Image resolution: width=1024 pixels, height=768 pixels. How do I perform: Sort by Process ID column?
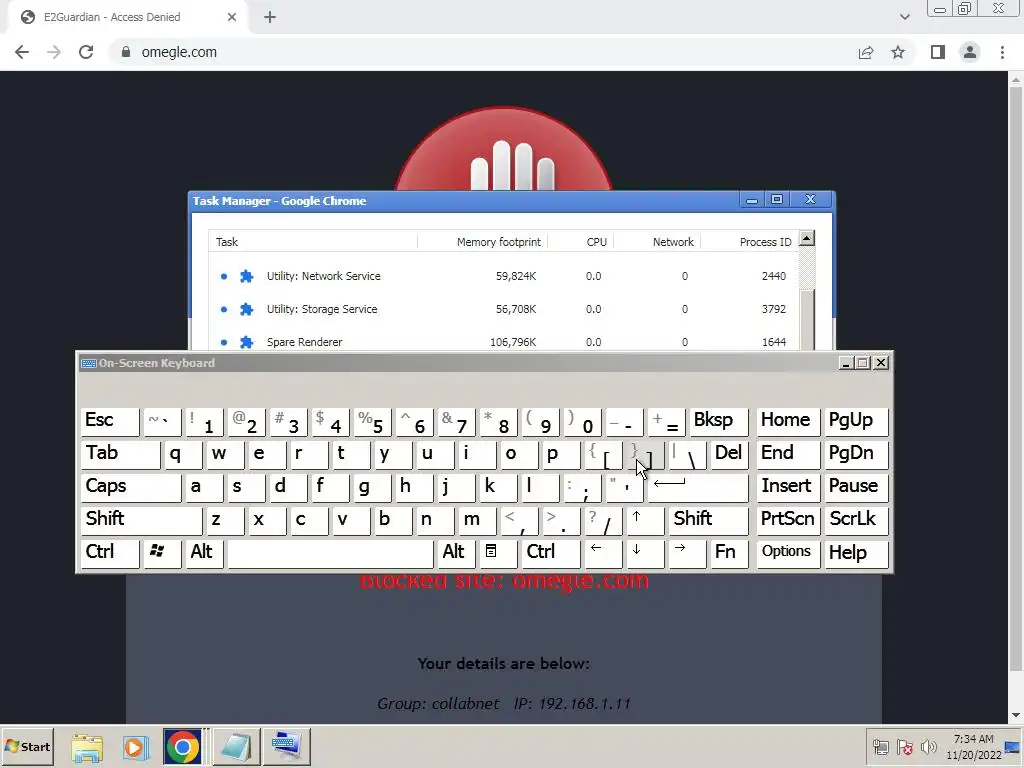coord(750,242)
